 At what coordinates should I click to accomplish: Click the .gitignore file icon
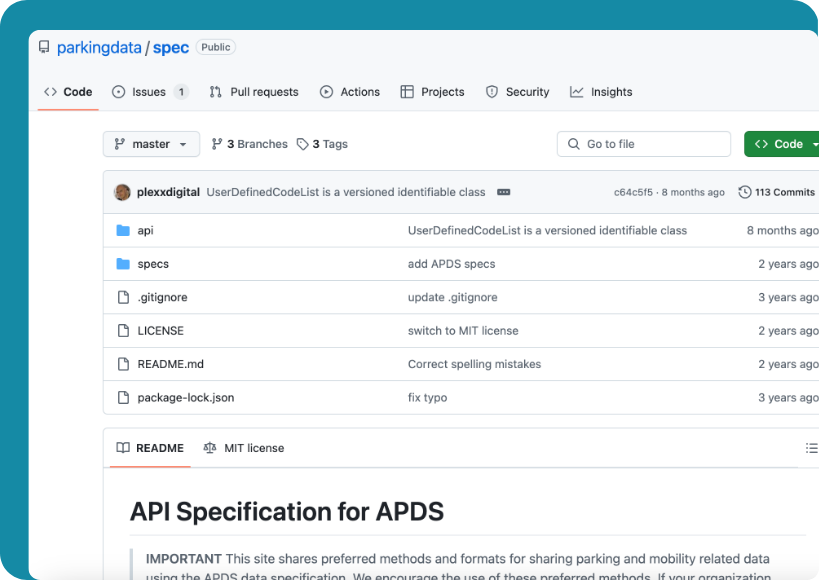[123, 297]
